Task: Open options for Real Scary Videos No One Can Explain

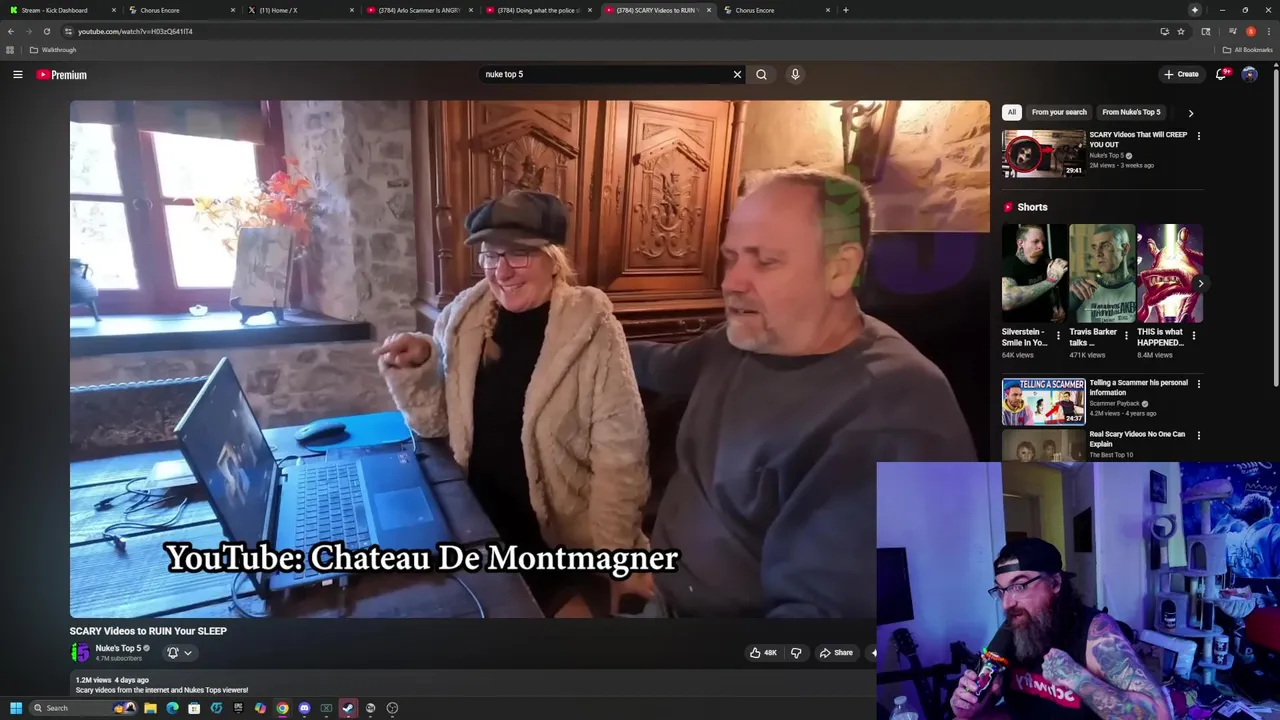Action: (1198, 436)
